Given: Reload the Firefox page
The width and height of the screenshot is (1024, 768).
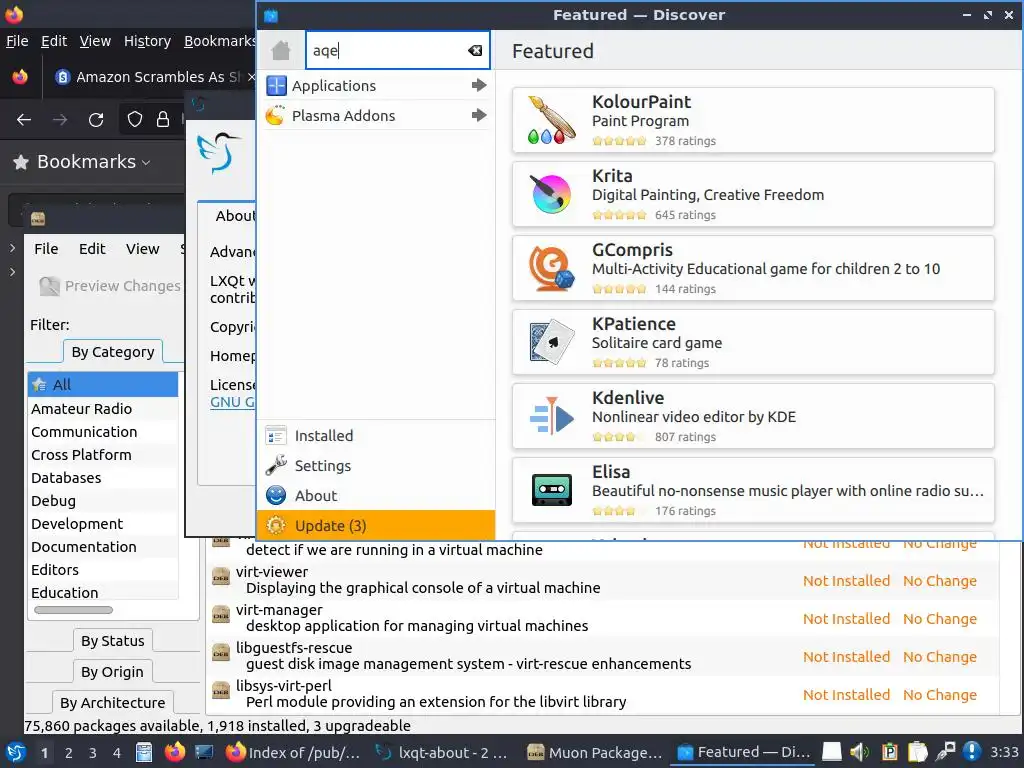Looking at the screenshot, I should [96, 120].
